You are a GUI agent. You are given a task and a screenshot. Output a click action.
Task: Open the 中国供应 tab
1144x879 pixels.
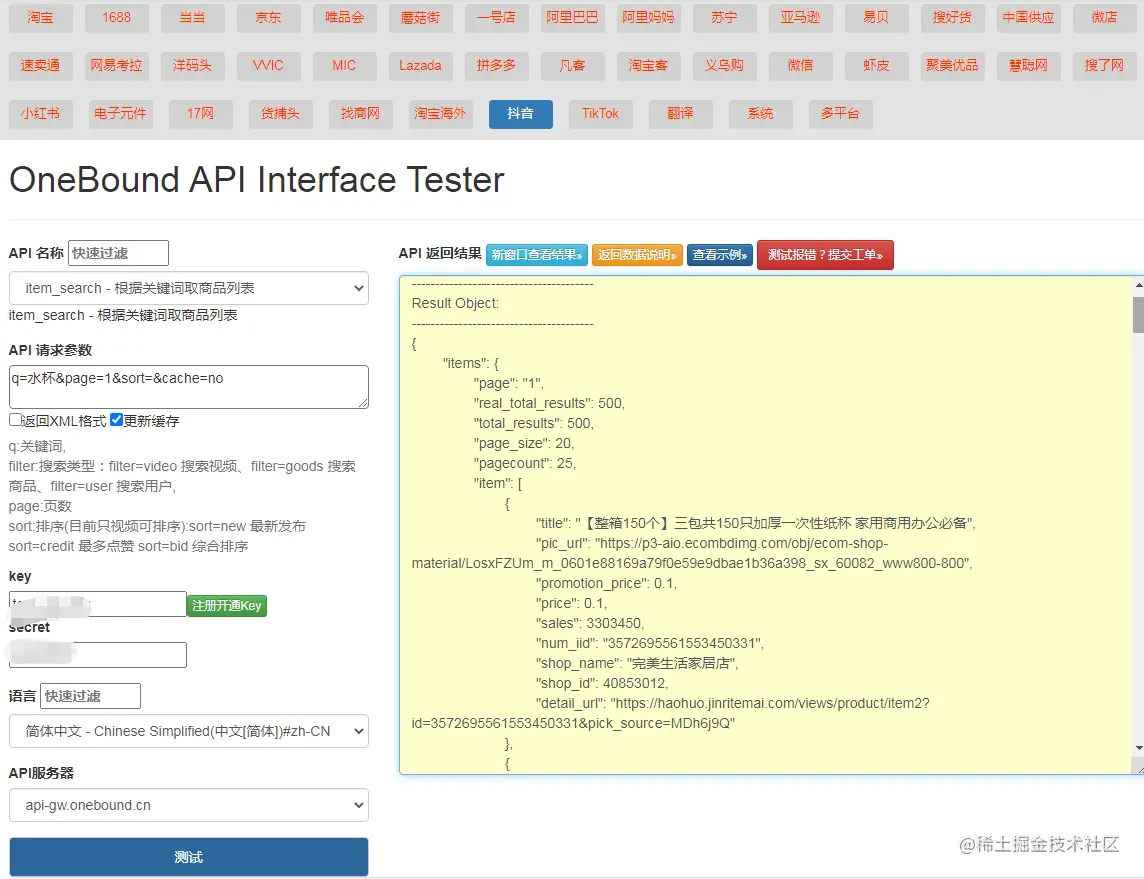click(1028, 18)
